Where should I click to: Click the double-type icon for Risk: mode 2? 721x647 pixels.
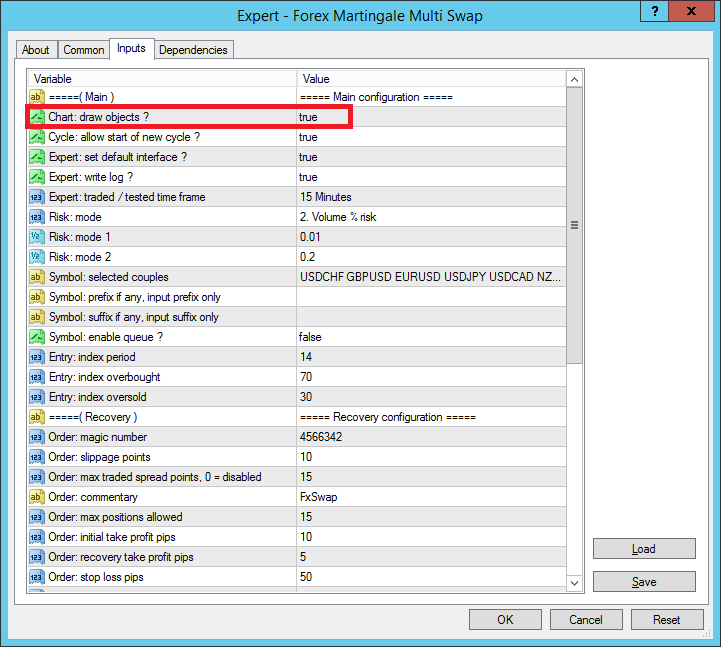point(37,257)
